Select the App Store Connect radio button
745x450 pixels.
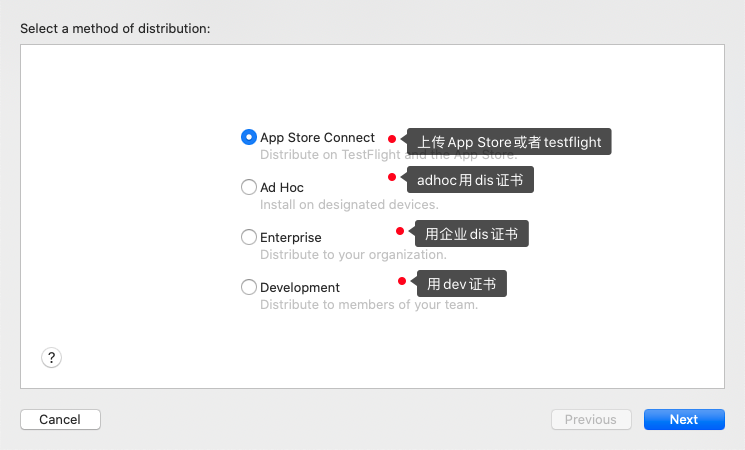pos(248,137)
